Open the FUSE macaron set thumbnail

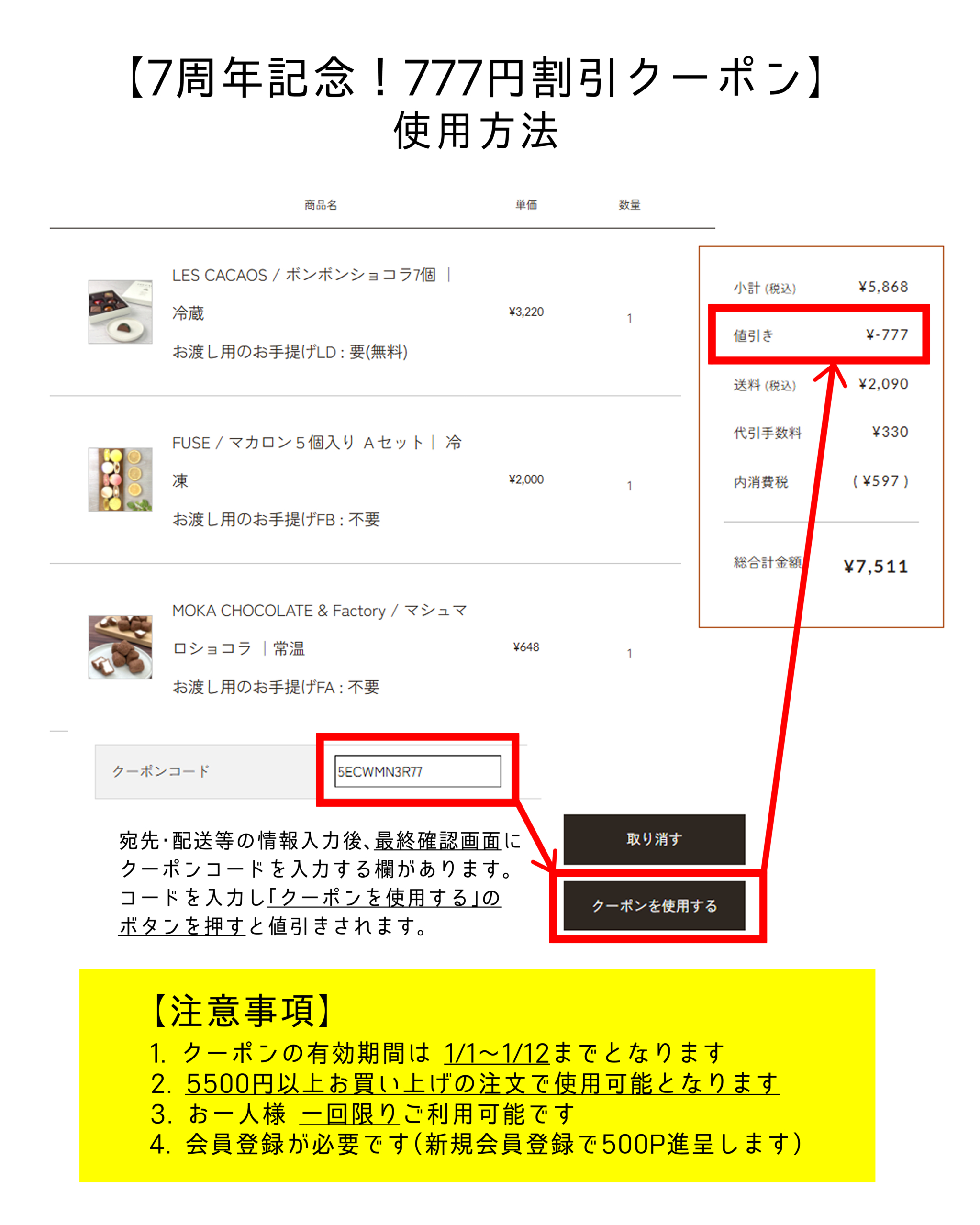pos(121,479)
